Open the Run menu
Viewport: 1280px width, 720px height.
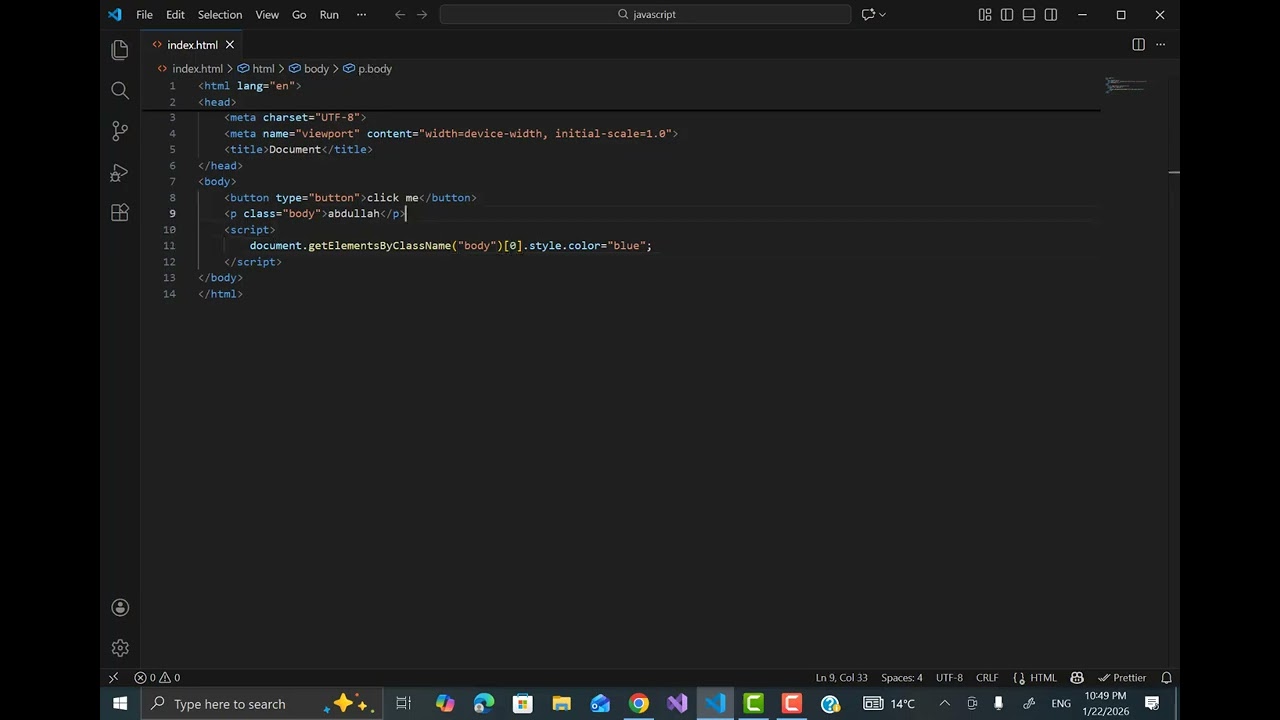pyautogui.click(x=329, y=15)
